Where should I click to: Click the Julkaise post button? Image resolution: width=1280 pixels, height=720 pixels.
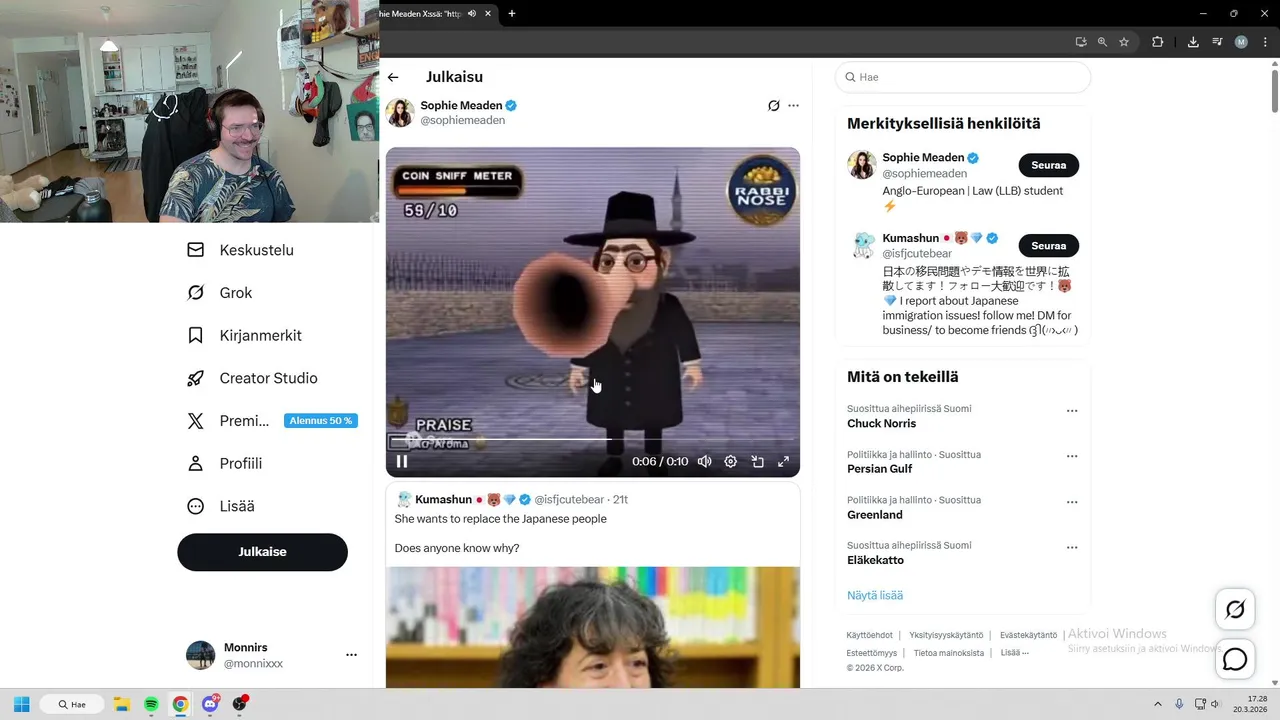click(x=262, y=552)
